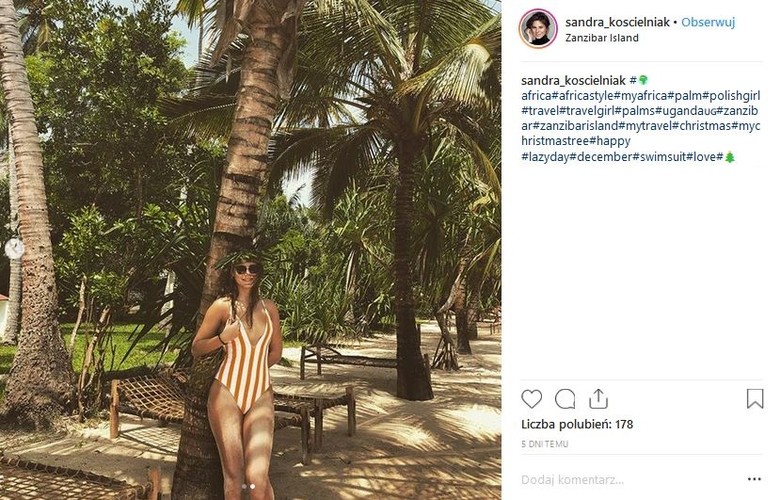Save the post with the bookmark icon
Screen dimensions: 780x500
point(755,399)
